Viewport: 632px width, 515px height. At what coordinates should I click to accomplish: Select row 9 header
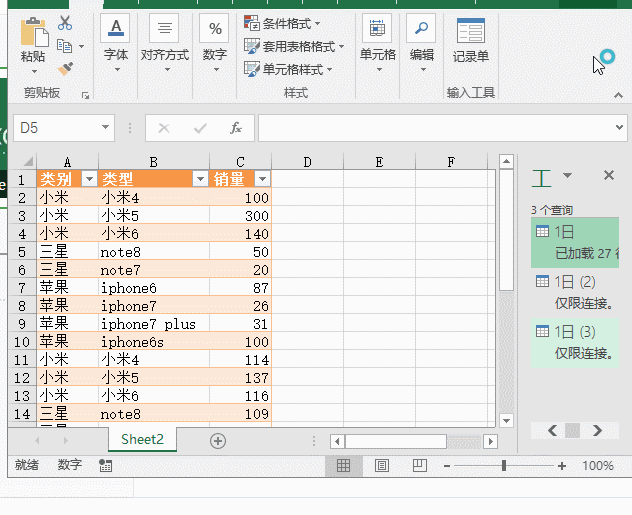click(x=22, y=324)
